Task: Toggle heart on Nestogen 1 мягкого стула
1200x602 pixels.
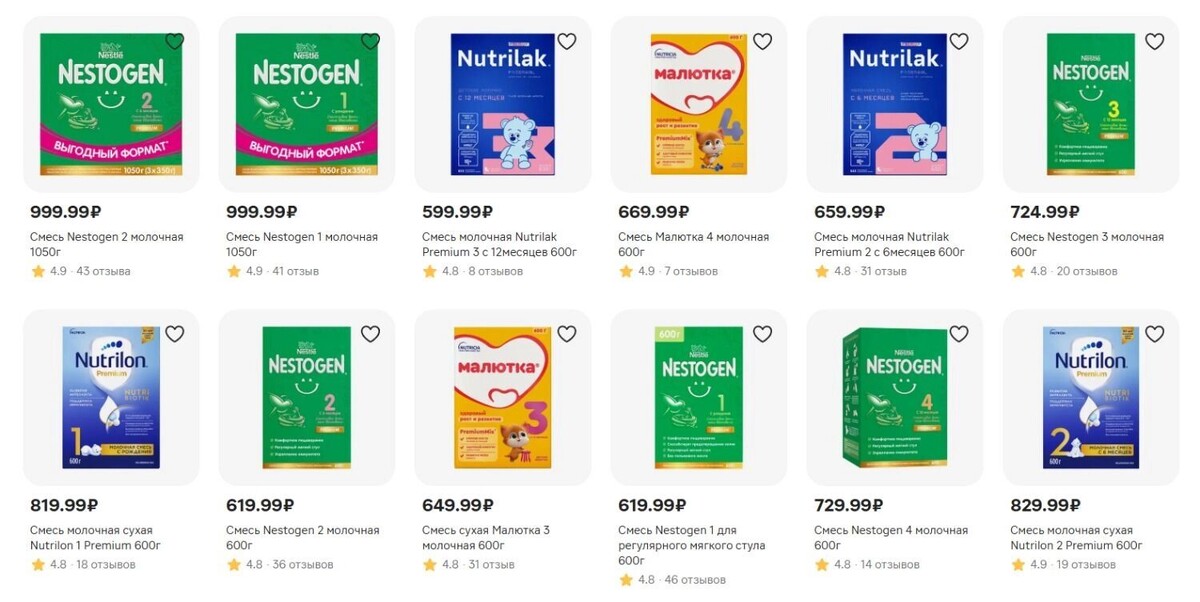Action: (x=762, y=334)
